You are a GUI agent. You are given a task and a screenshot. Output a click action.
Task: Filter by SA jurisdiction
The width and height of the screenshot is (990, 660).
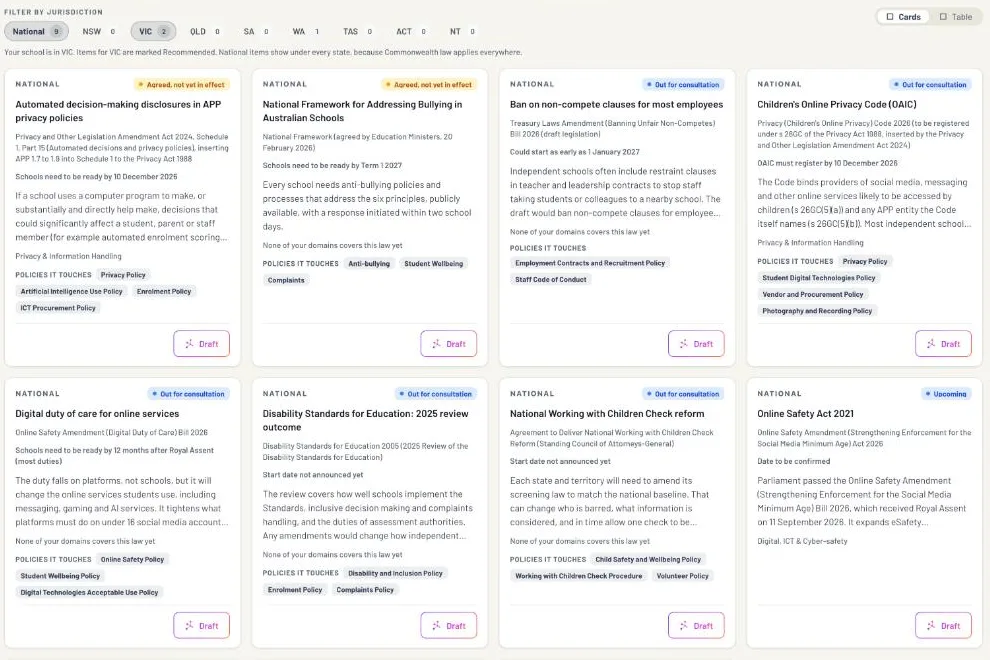pos(256,32)
